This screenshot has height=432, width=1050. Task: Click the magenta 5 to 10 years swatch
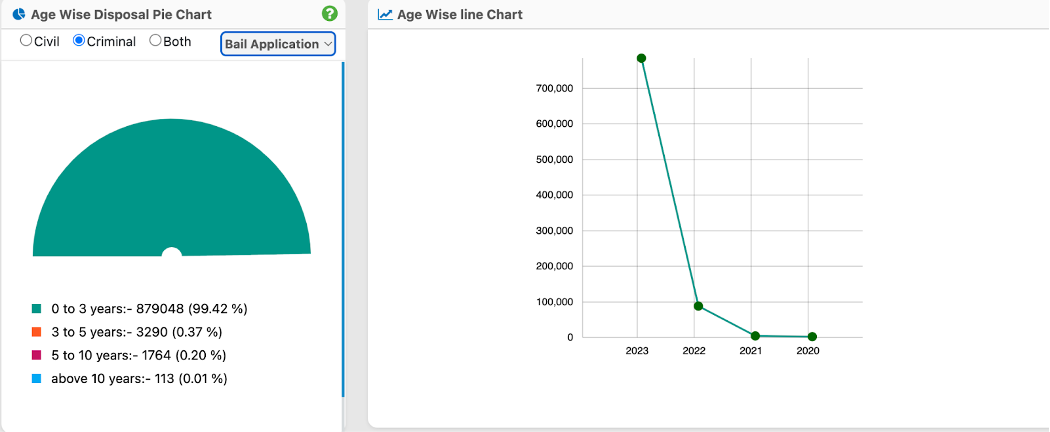coord(37,355)
